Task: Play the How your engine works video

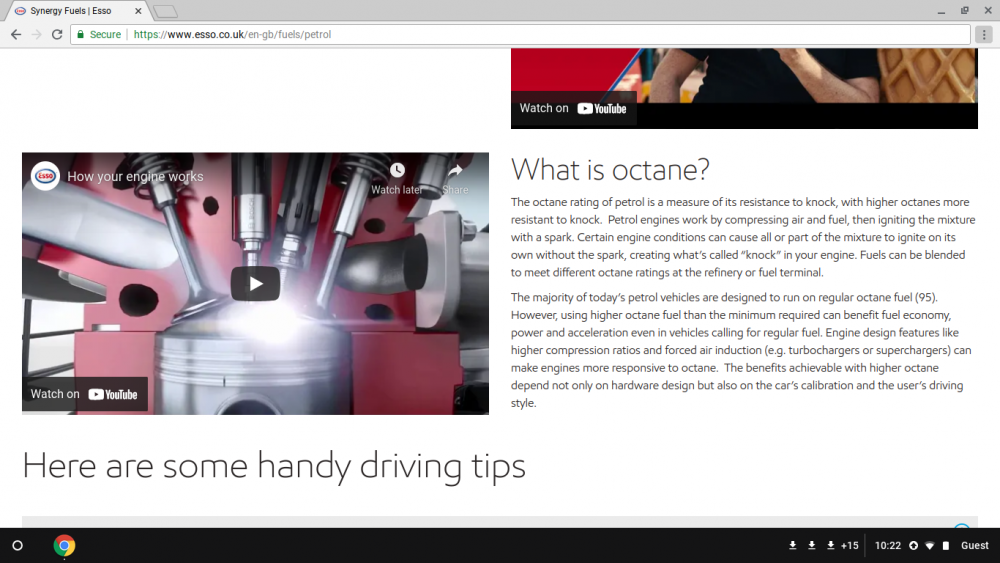Action: coord(255,284)
